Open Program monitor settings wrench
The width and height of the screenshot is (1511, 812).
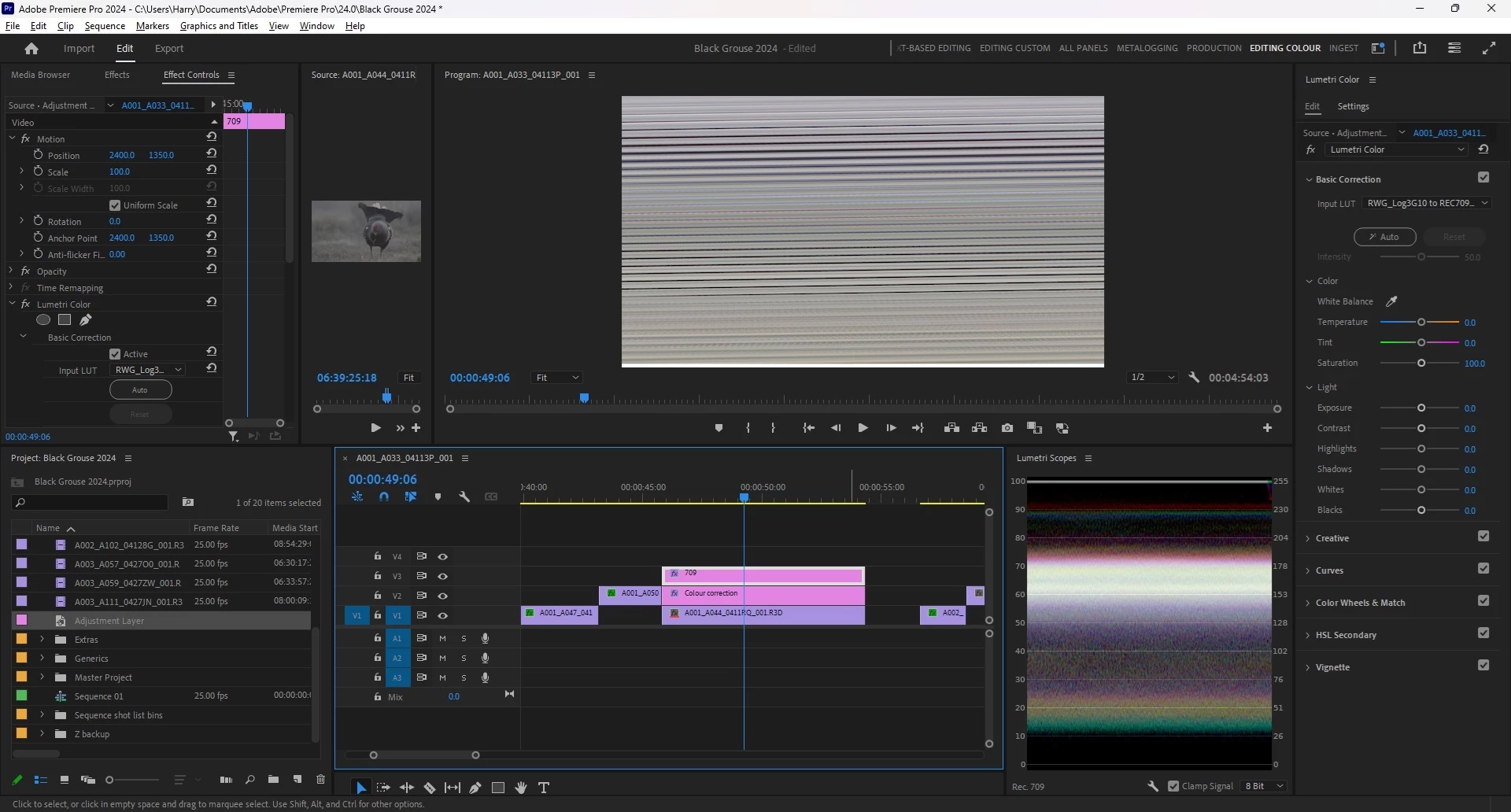pos(1194,378)
